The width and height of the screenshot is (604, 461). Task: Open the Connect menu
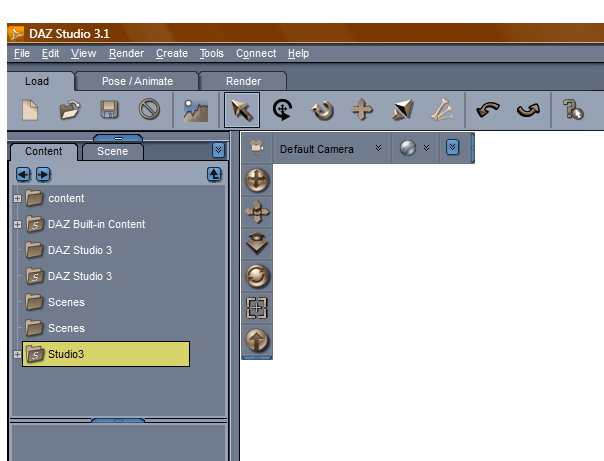256,54
